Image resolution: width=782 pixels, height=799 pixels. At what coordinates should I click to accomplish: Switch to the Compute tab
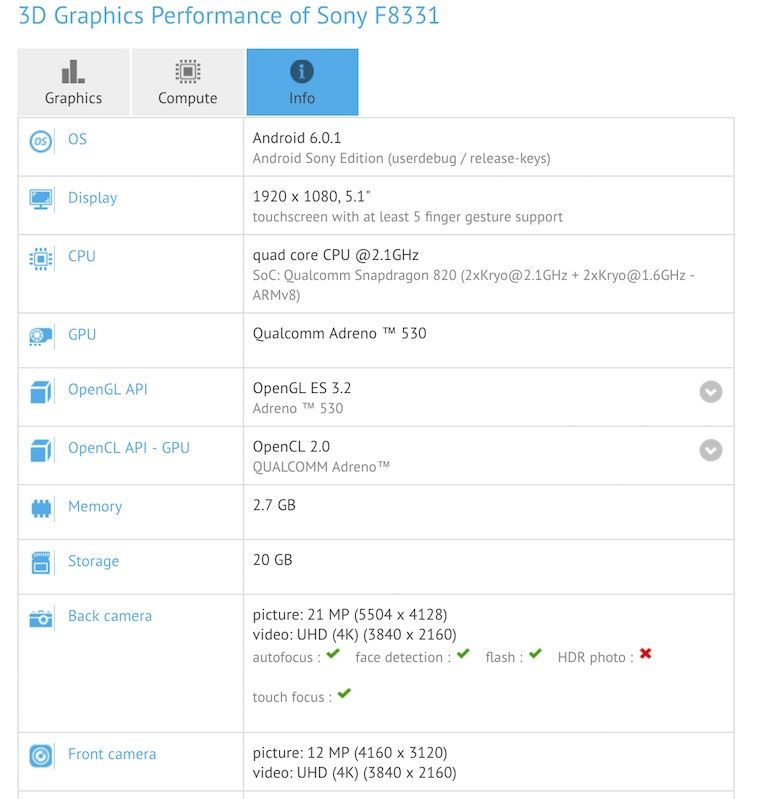188,82
